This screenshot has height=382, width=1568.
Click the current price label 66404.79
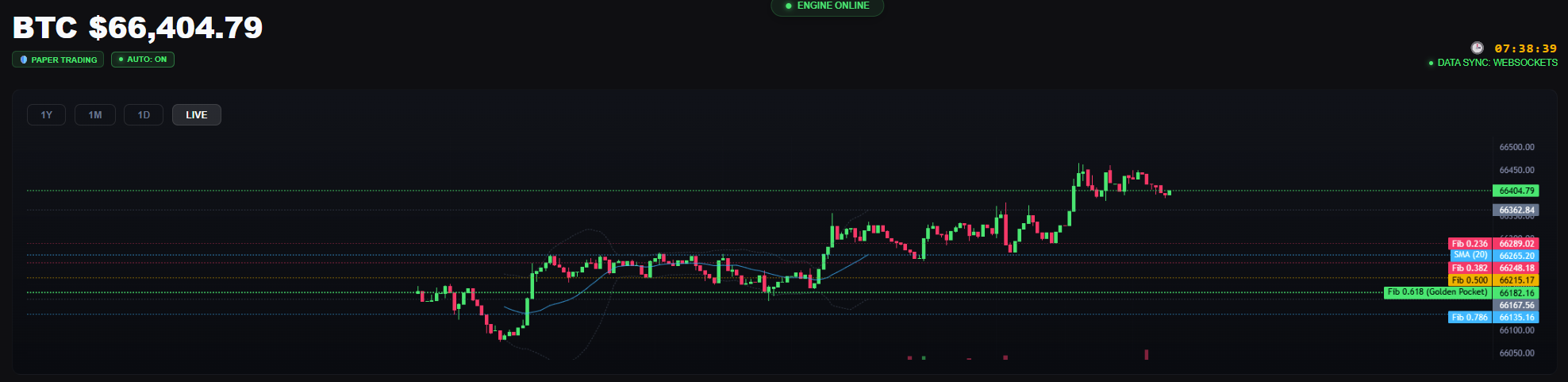[x=1516, y=191]
